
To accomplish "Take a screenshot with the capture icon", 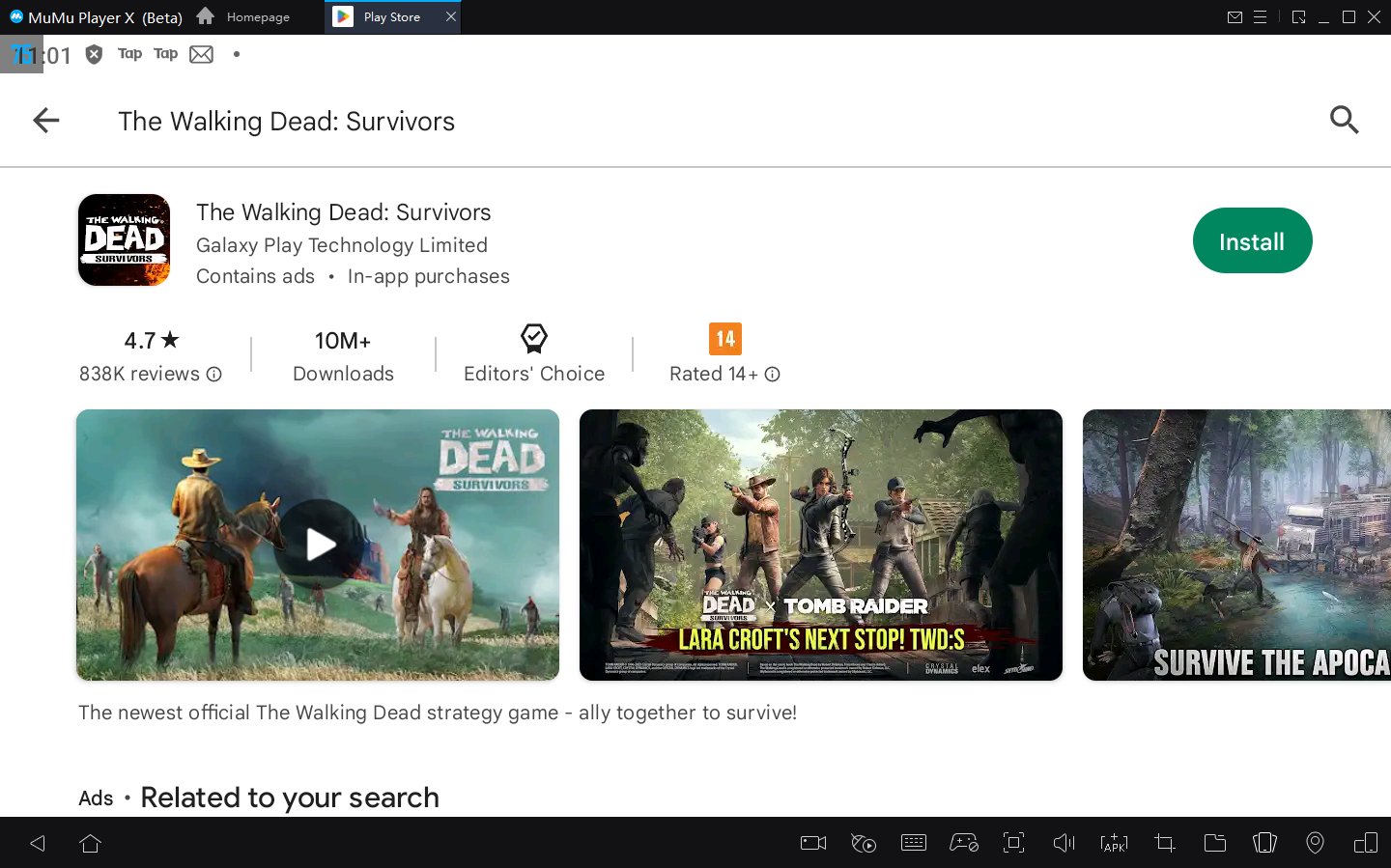I will tap(1013, 843).
